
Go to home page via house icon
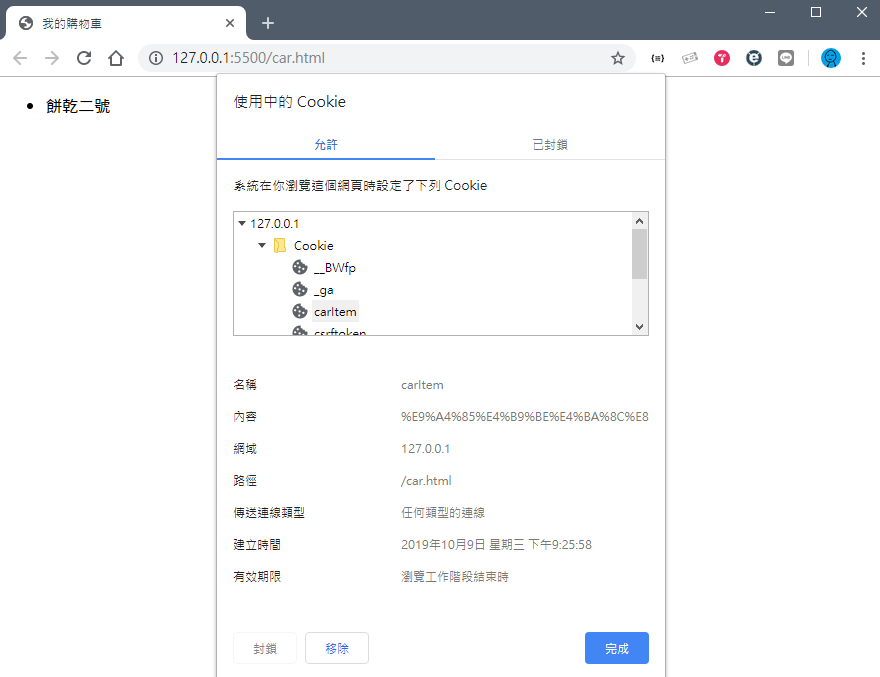tap(116, 58)
